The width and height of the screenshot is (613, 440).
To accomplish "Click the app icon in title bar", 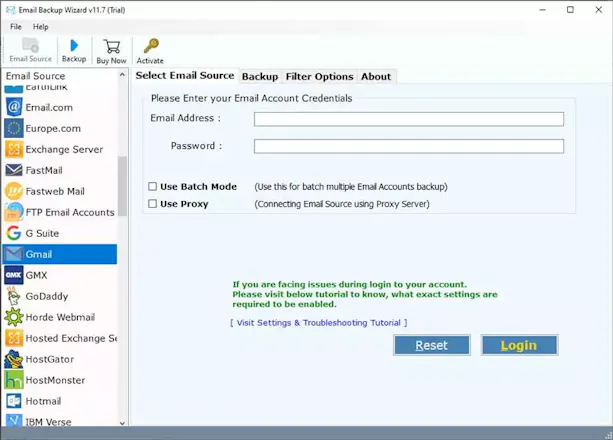I will 11,10.
